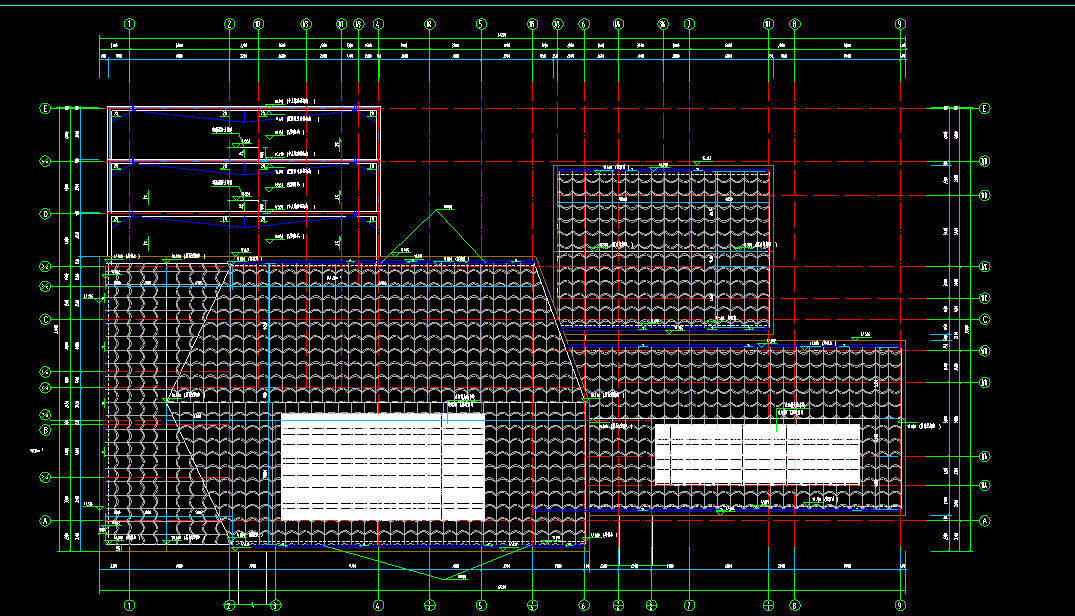Click axis bubble A on the left side

click(44, 520)
